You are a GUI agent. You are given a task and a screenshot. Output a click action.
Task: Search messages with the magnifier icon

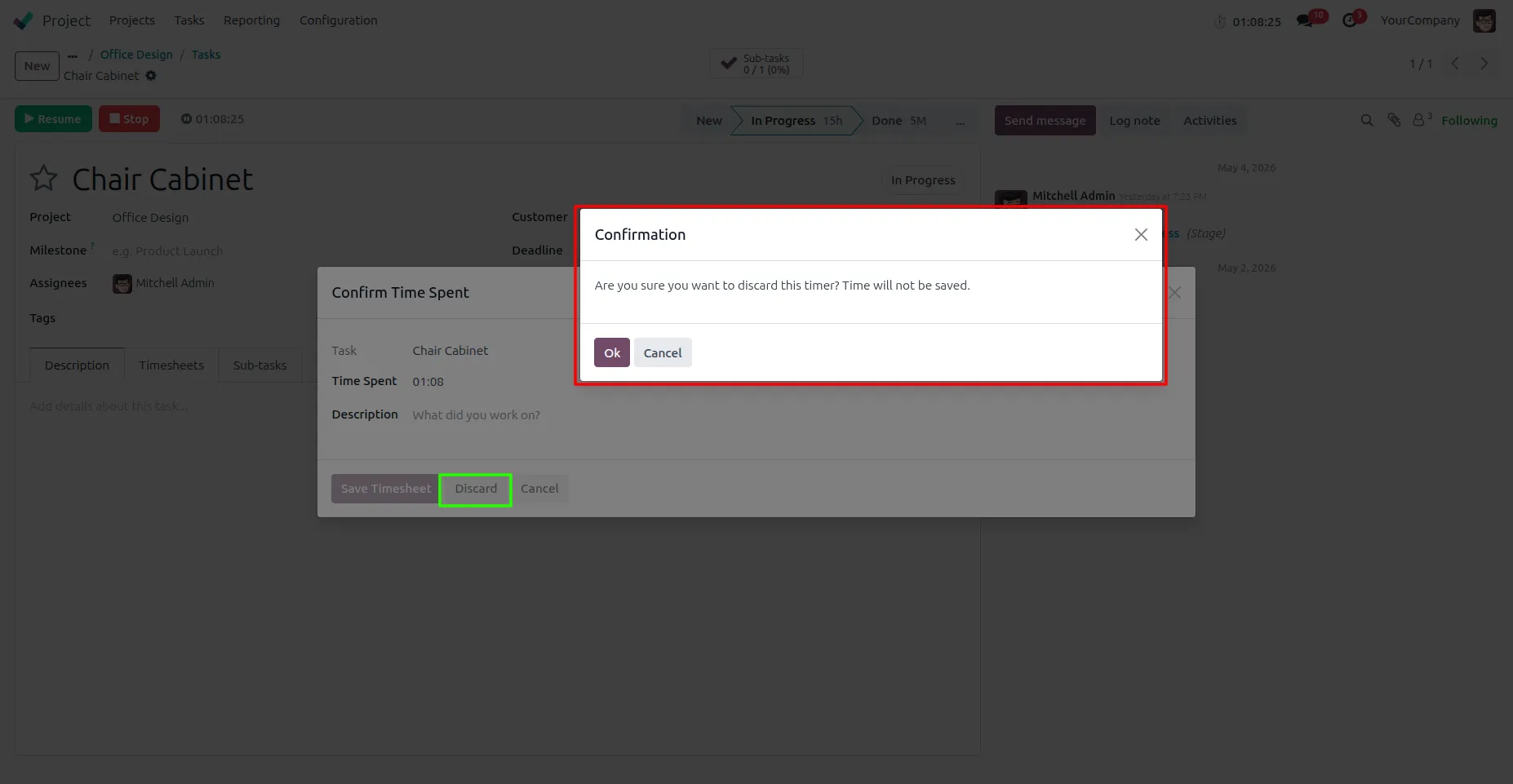[x=1367, y=121]
